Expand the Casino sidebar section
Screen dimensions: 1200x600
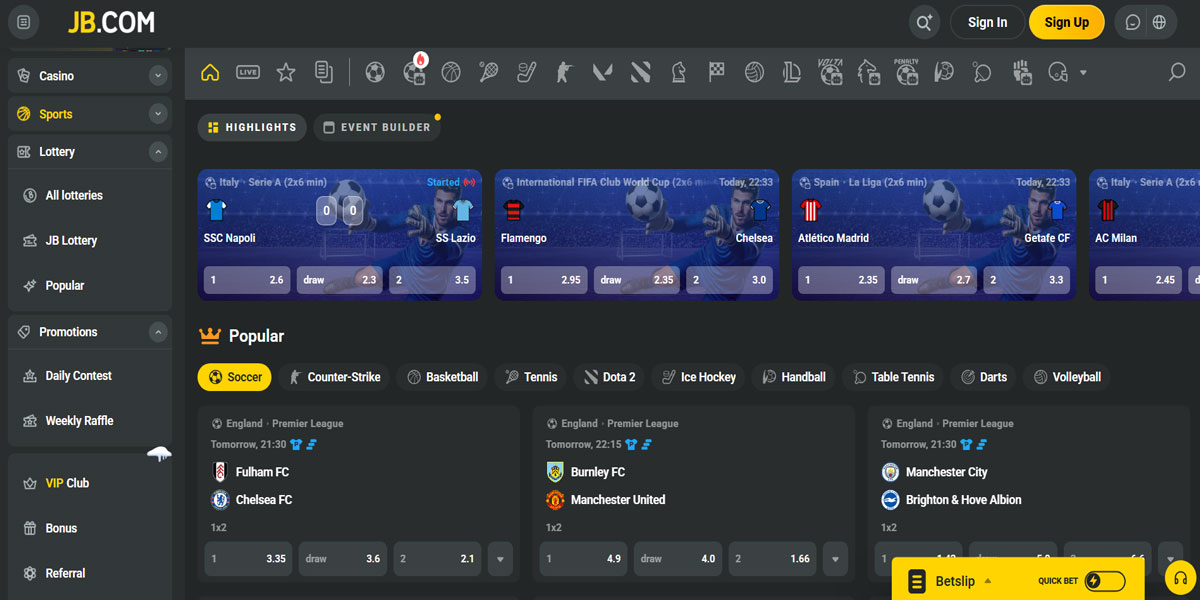point(157,76)
